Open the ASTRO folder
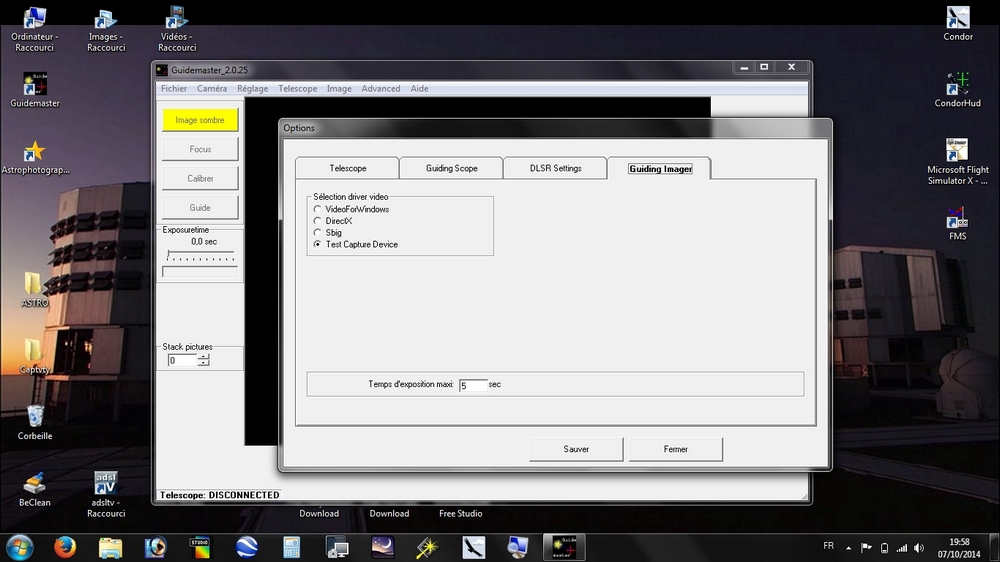The width and height of the screenshot is (1000, 562). point(34,290)
